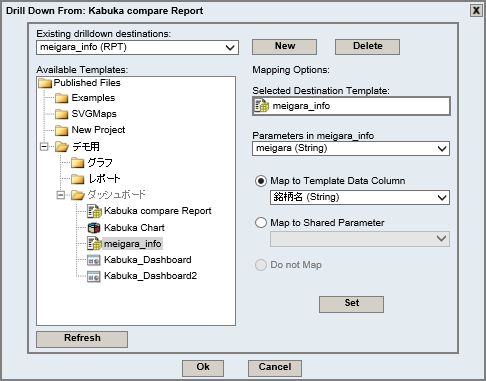Screen dimensions: 486x381
Task: Click the ダッシュボード open folder icon
Action: (78, 194)
